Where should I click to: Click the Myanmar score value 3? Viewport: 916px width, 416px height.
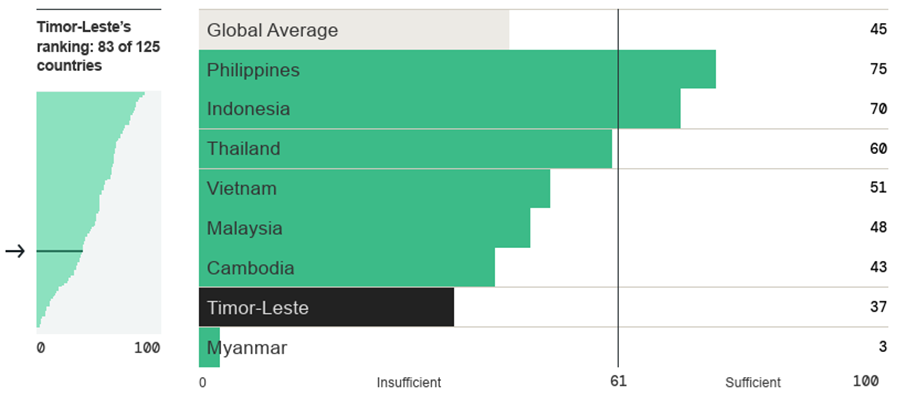point(882,347)
